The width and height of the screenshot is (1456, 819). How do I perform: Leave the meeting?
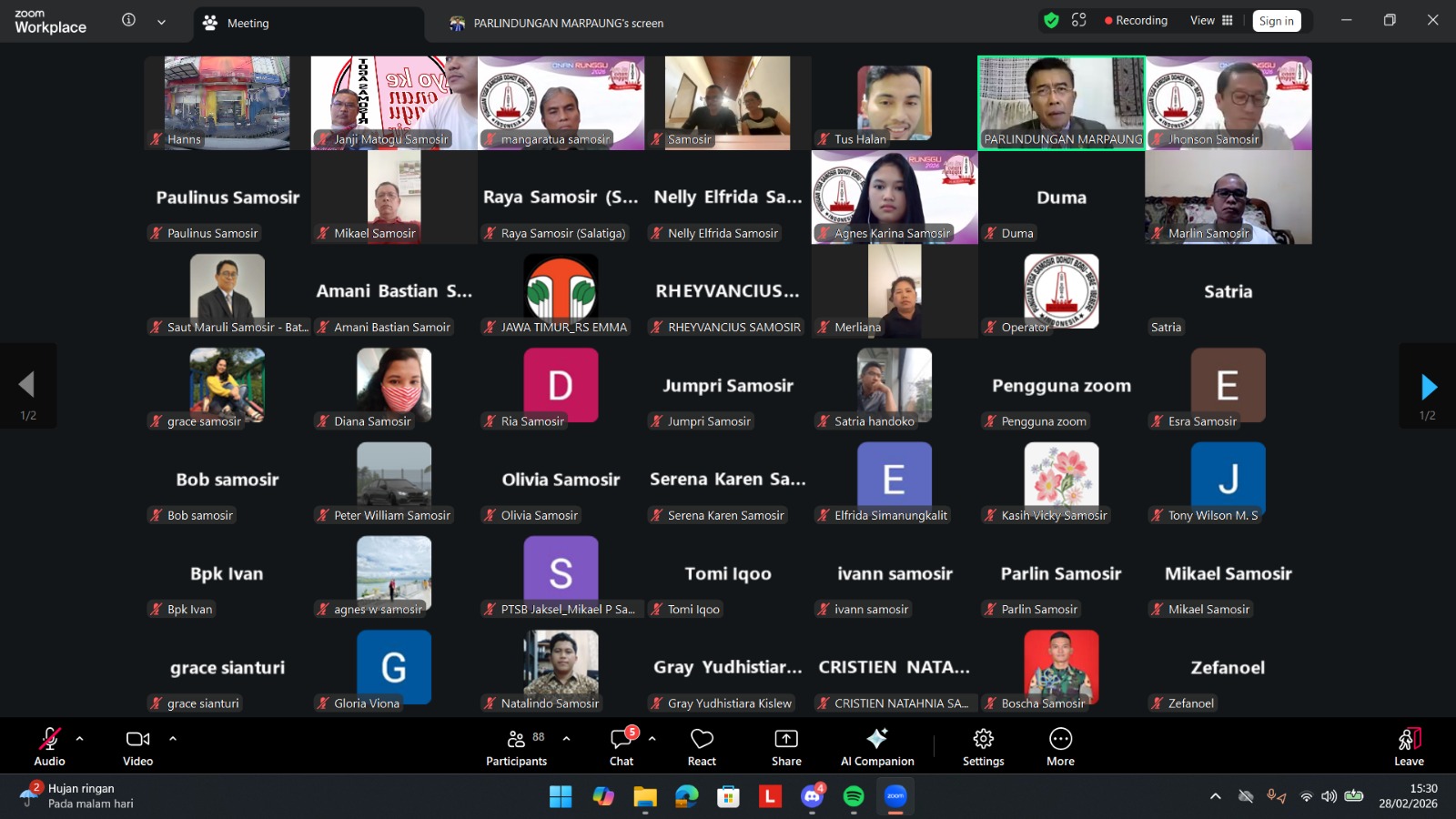click(1408, 746)
